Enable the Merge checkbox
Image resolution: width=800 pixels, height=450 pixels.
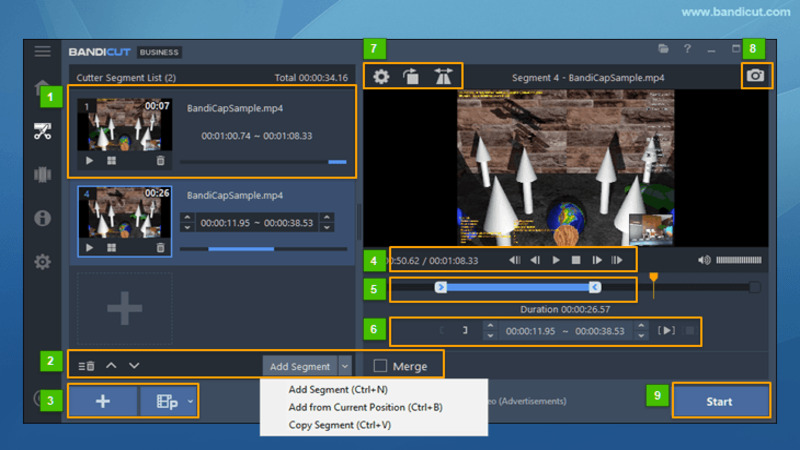pos(380,366)
